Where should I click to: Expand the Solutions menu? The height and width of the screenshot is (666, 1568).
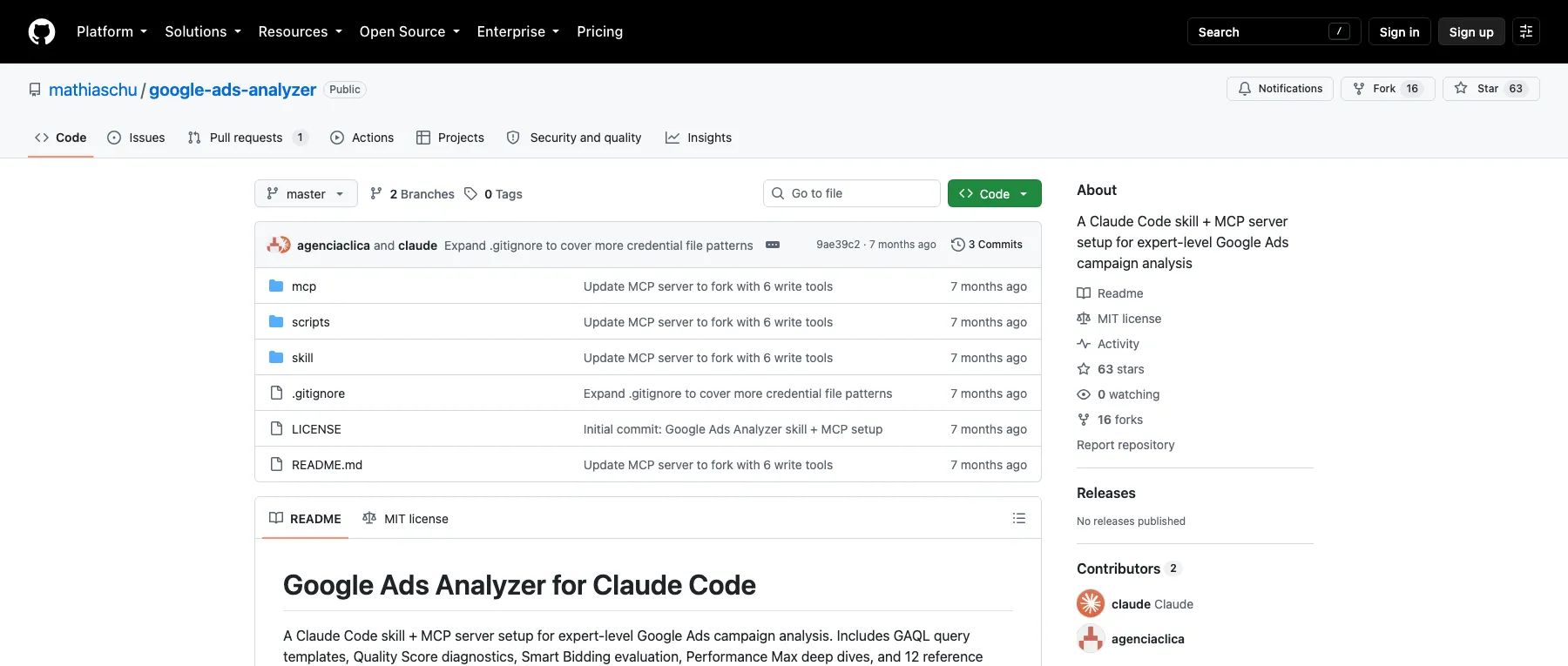click(x=203, y=31)
